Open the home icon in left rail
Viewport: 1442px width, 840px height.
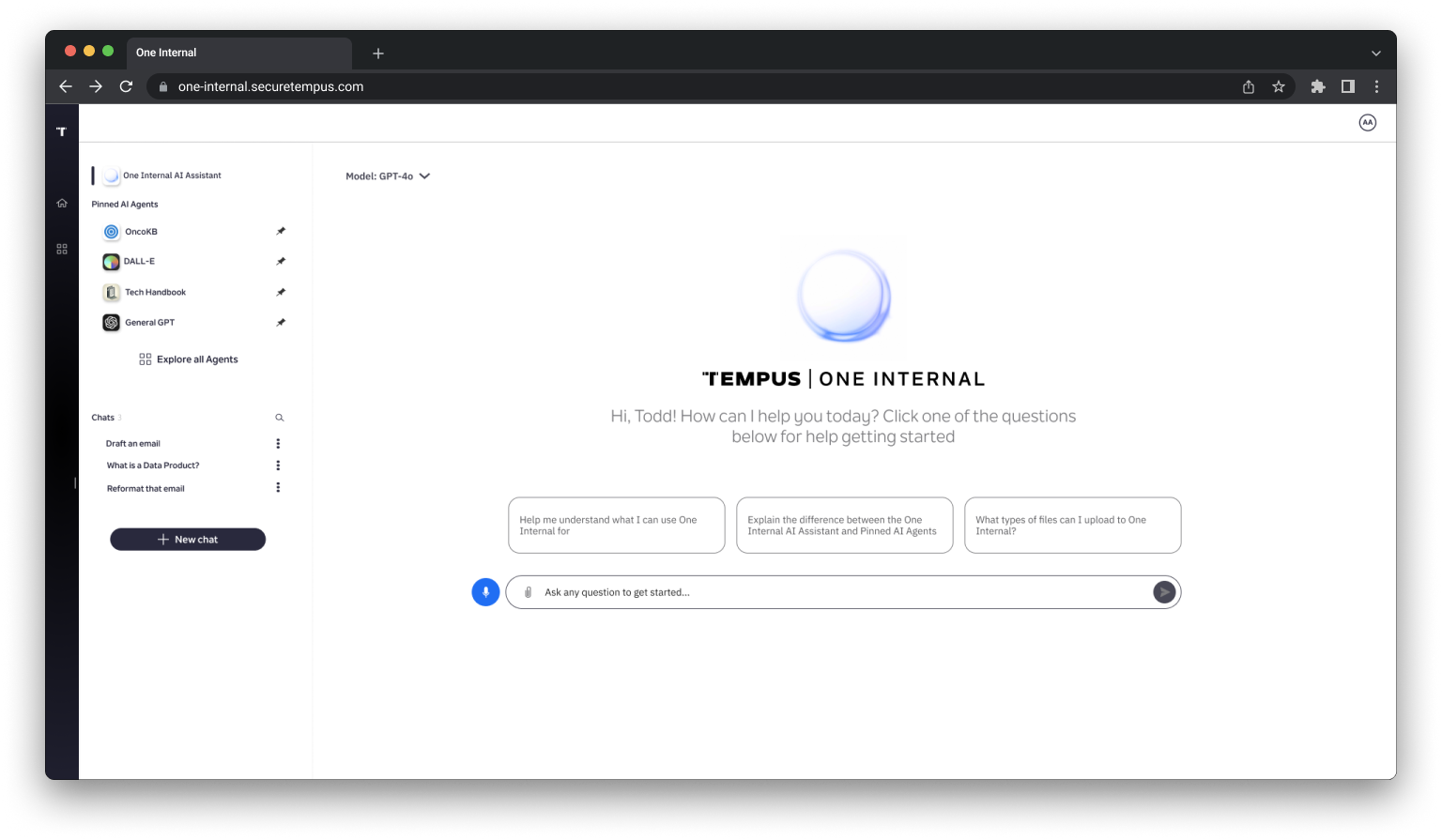pyautogui.click(x=62, y=203)
